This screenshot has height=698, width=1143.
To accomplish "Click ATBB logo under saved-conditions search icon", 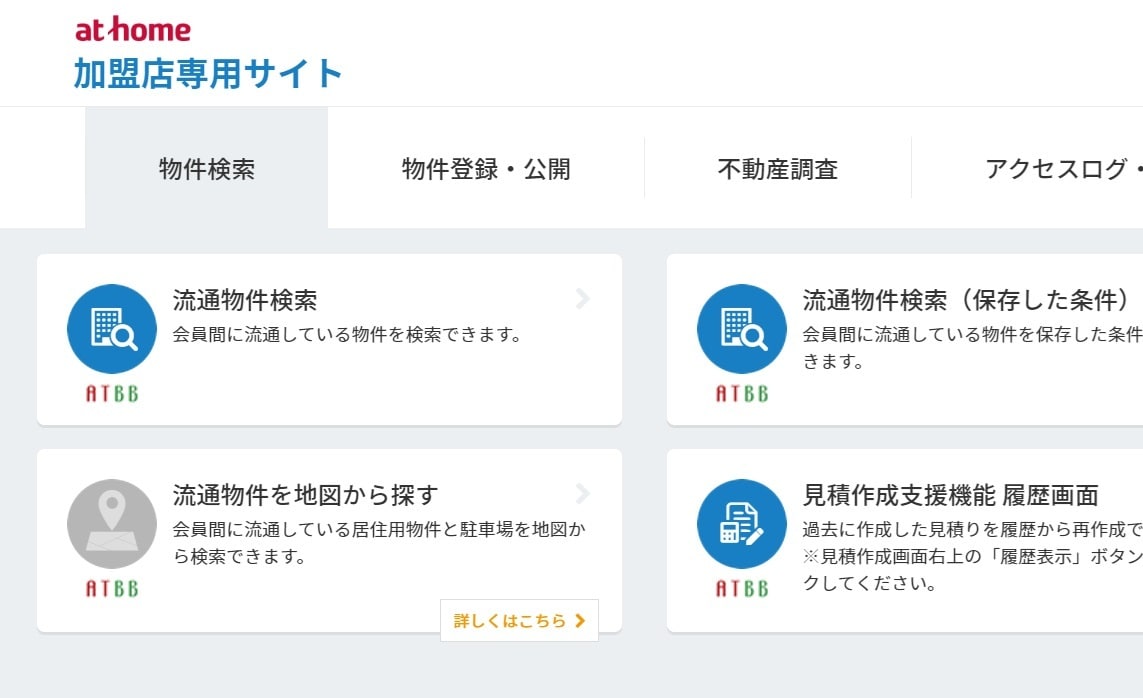I will pos(741,394).
